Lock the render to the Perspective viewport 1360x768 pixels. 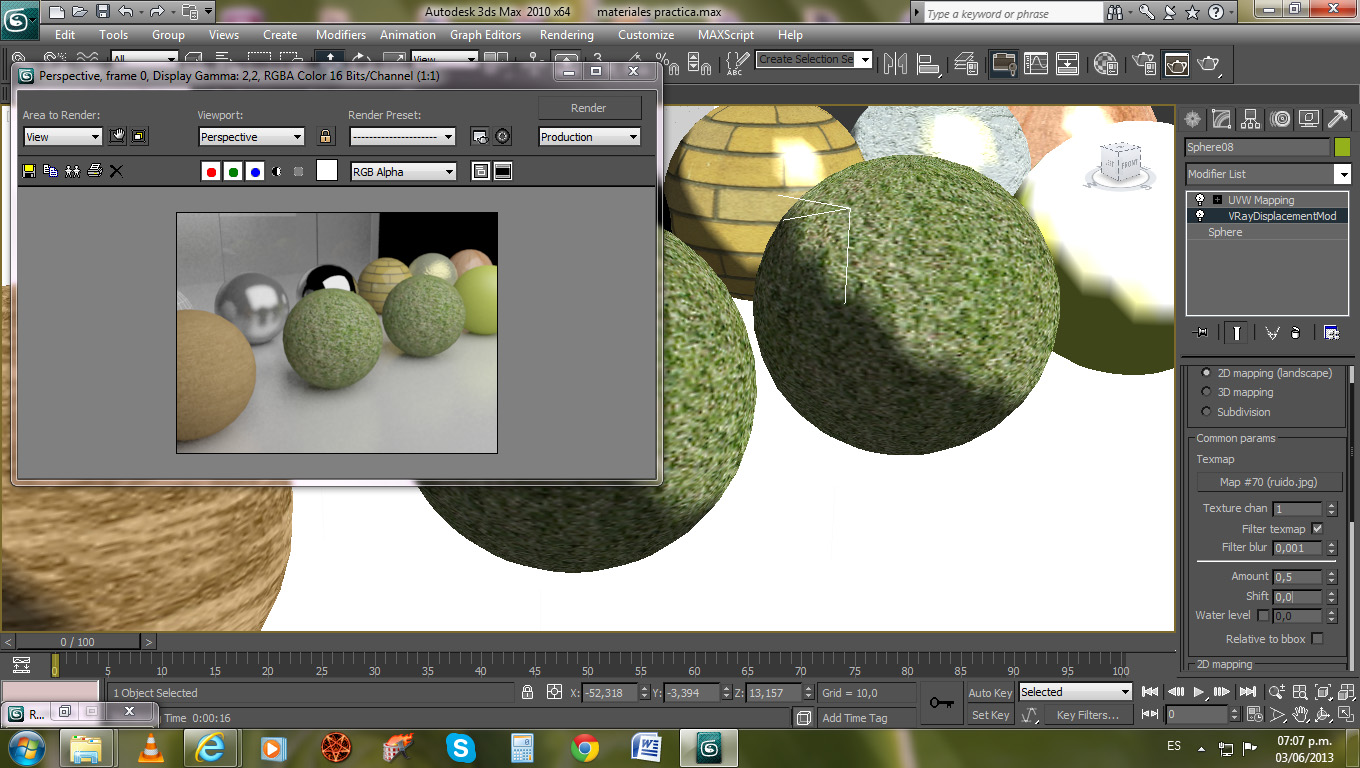tap(325, 136)
